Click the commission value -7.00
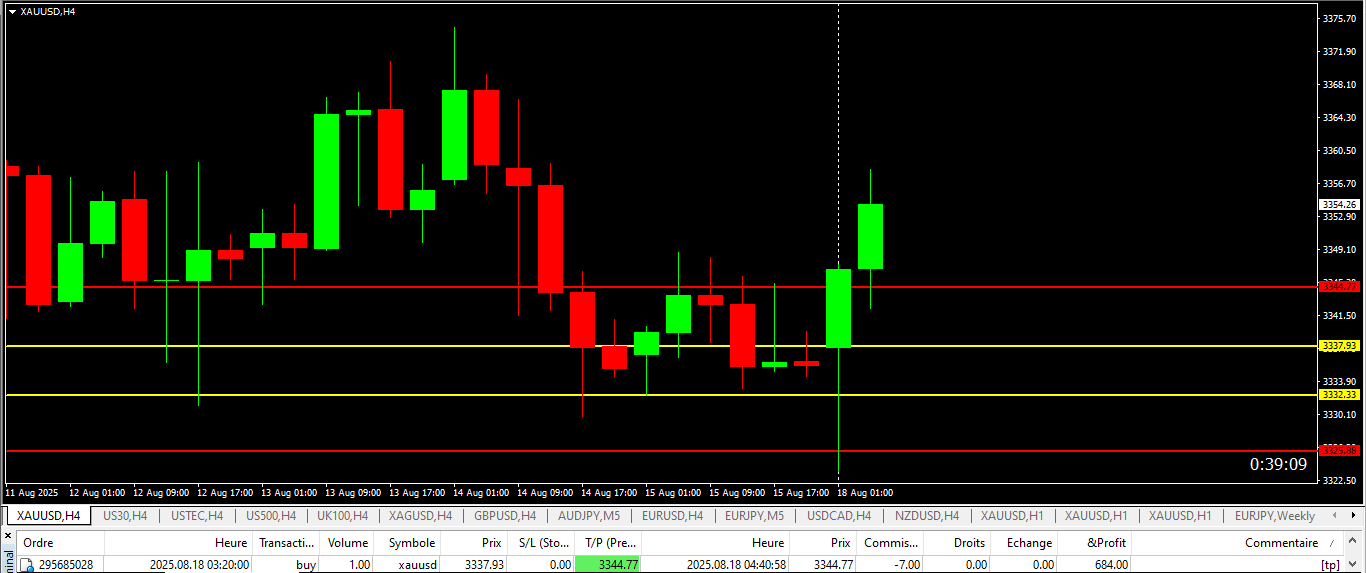 click(906, 565)
